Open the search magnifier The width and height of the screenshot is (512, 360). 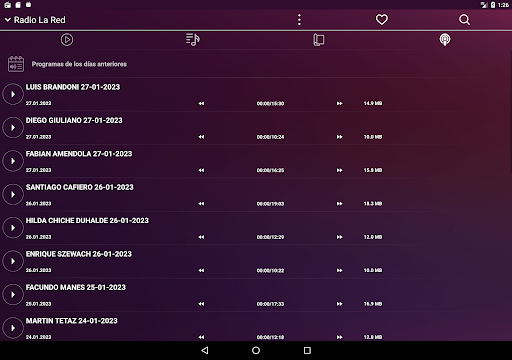point(464,20)
